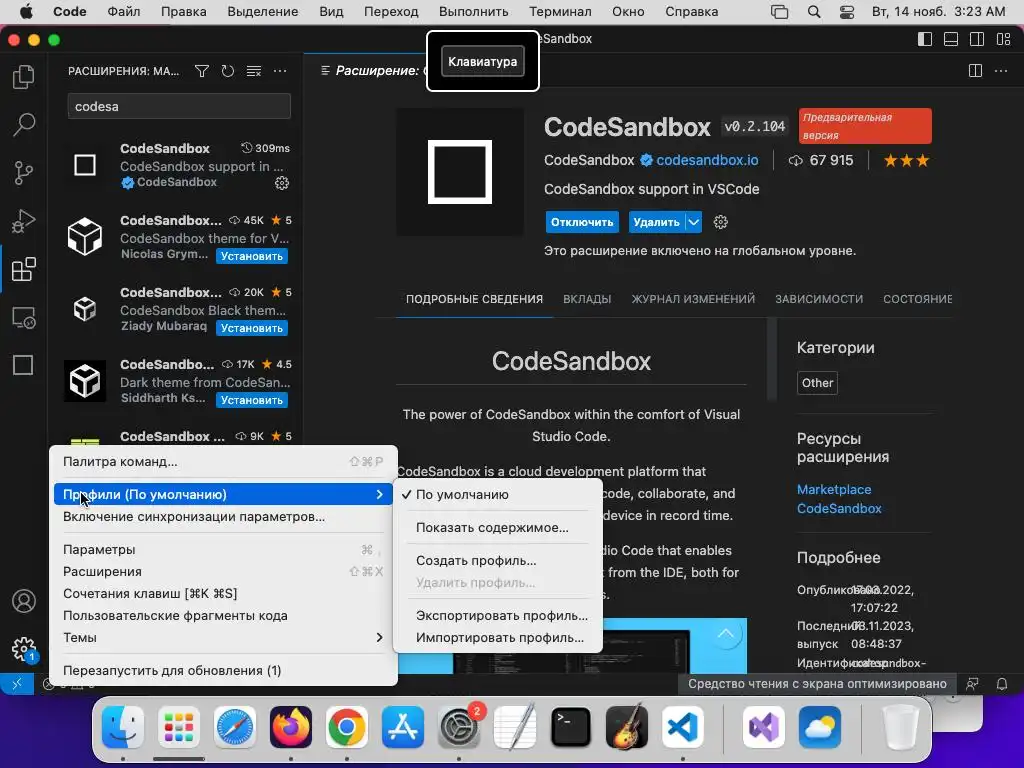The image size is (1024, 768).
Task: Click the Other category tag
Action: click(817, 383)
